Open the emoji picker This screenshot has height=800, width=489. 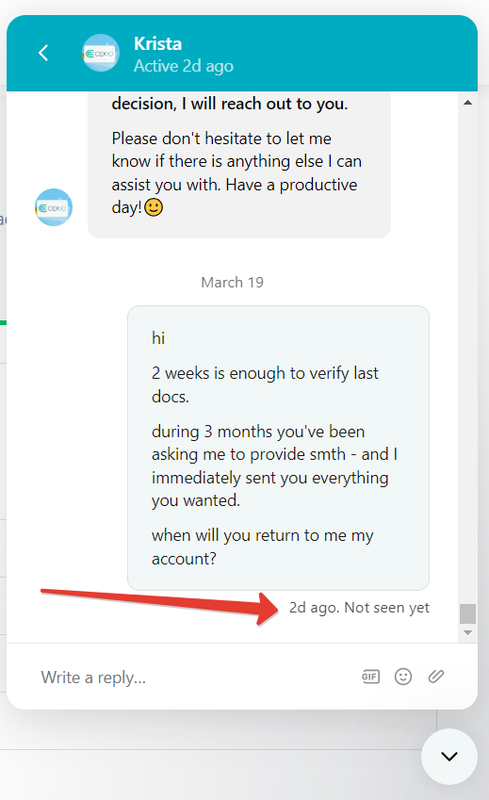click(403, 677)
